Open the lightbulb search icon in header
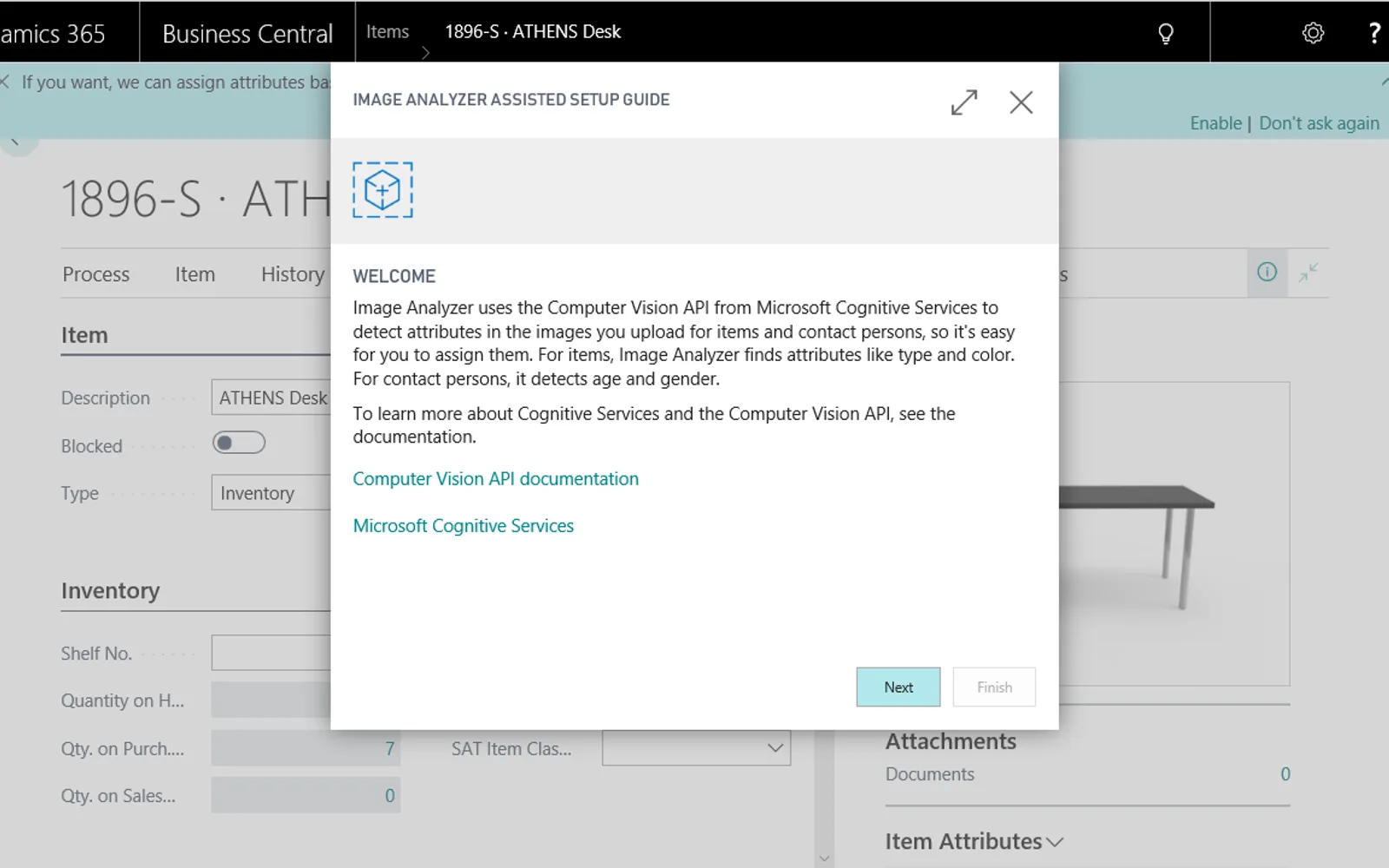This screenshot has height=868, width=1389. (x=1166, y=33)
